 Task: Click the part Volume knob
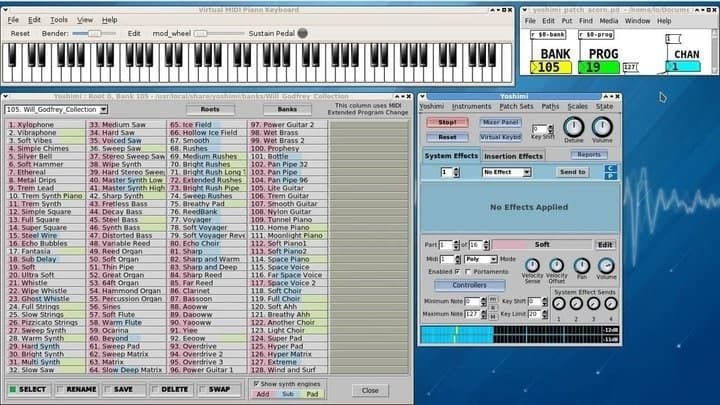pos(606,265)
